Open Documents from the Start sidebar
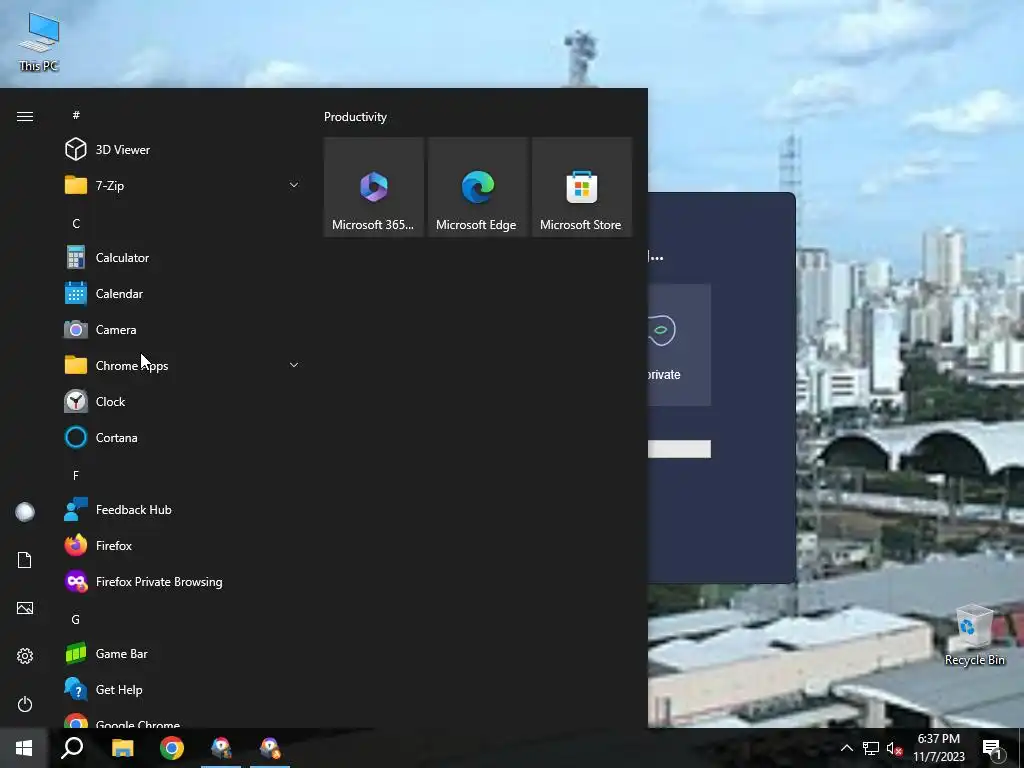The height and width of the screenshot is (768, 1024). pyautogui.click(x=25, y=560)
